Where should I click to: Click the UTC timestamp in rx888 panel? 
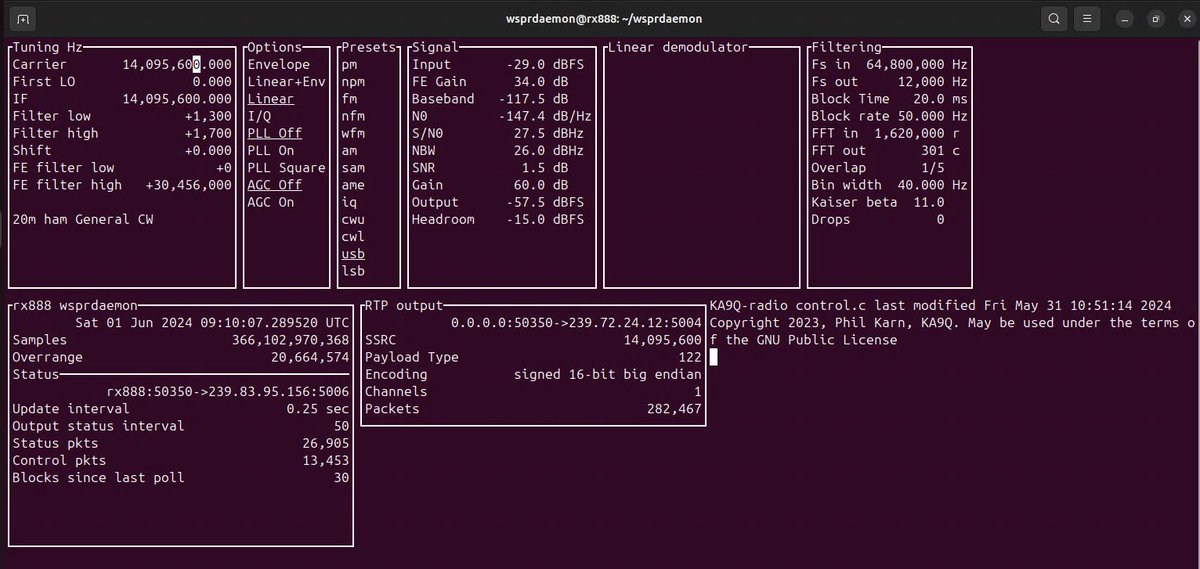click(x=212, y=323)
